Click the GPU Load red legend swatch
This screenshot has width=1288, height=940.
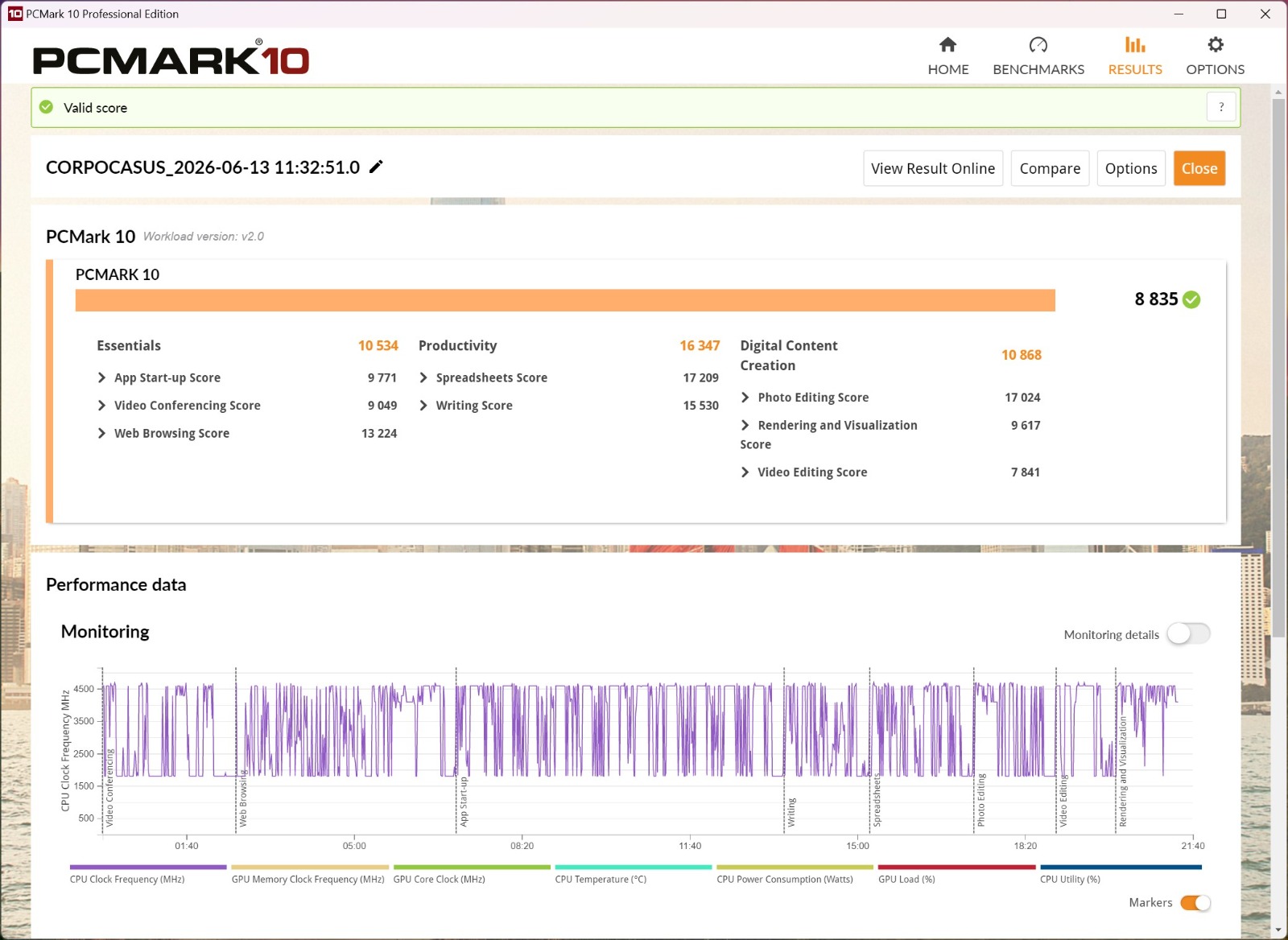[956, 867]
